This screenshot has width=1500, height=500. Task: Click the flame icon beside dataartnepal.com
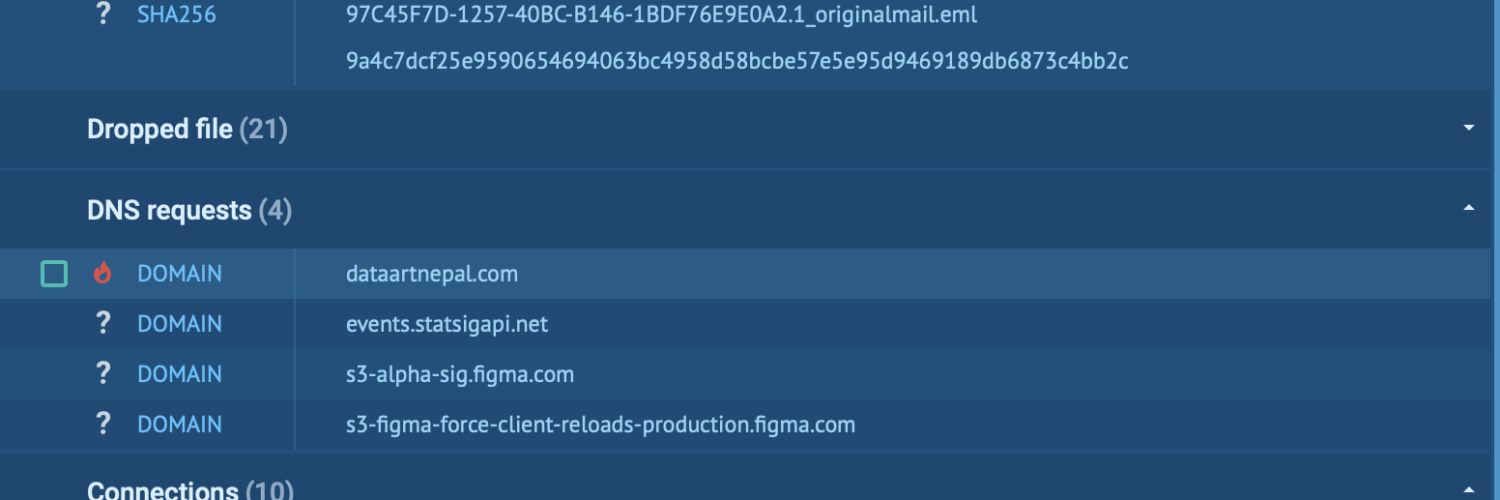(102, 273)
